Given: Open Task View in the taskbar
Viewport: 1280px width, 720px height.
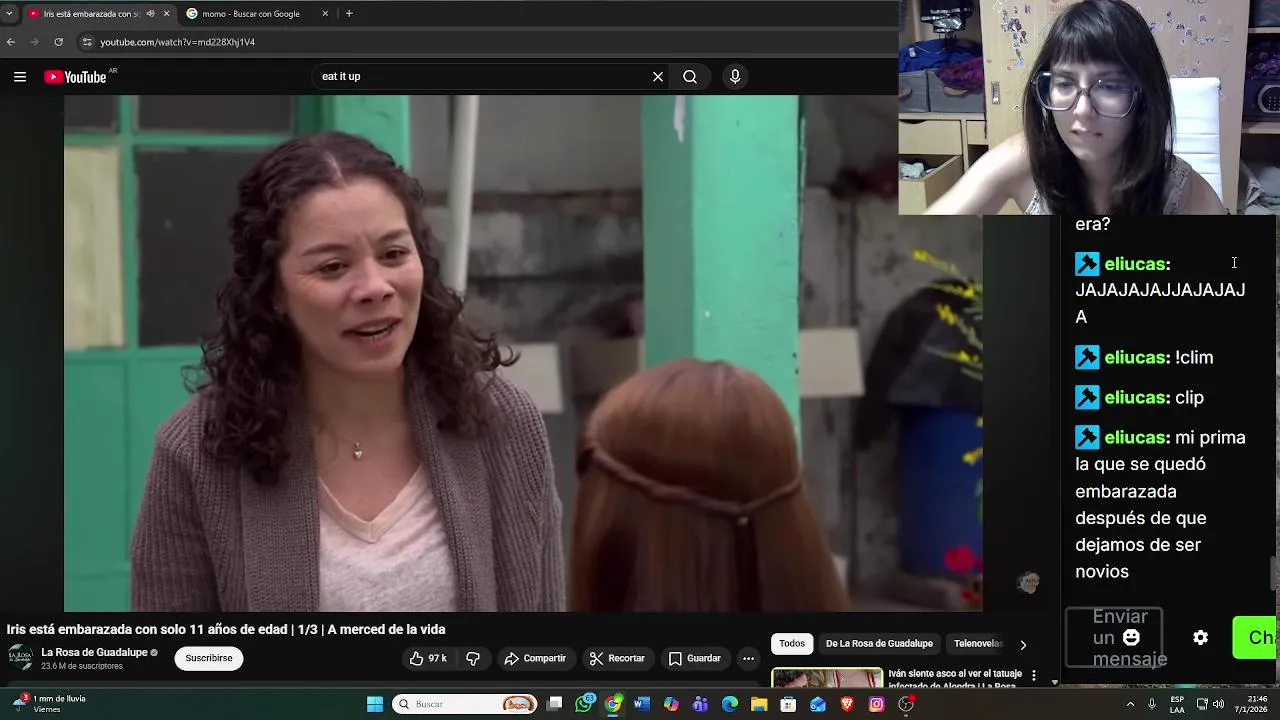Looking at the screenshot, I should coord(555,704).
